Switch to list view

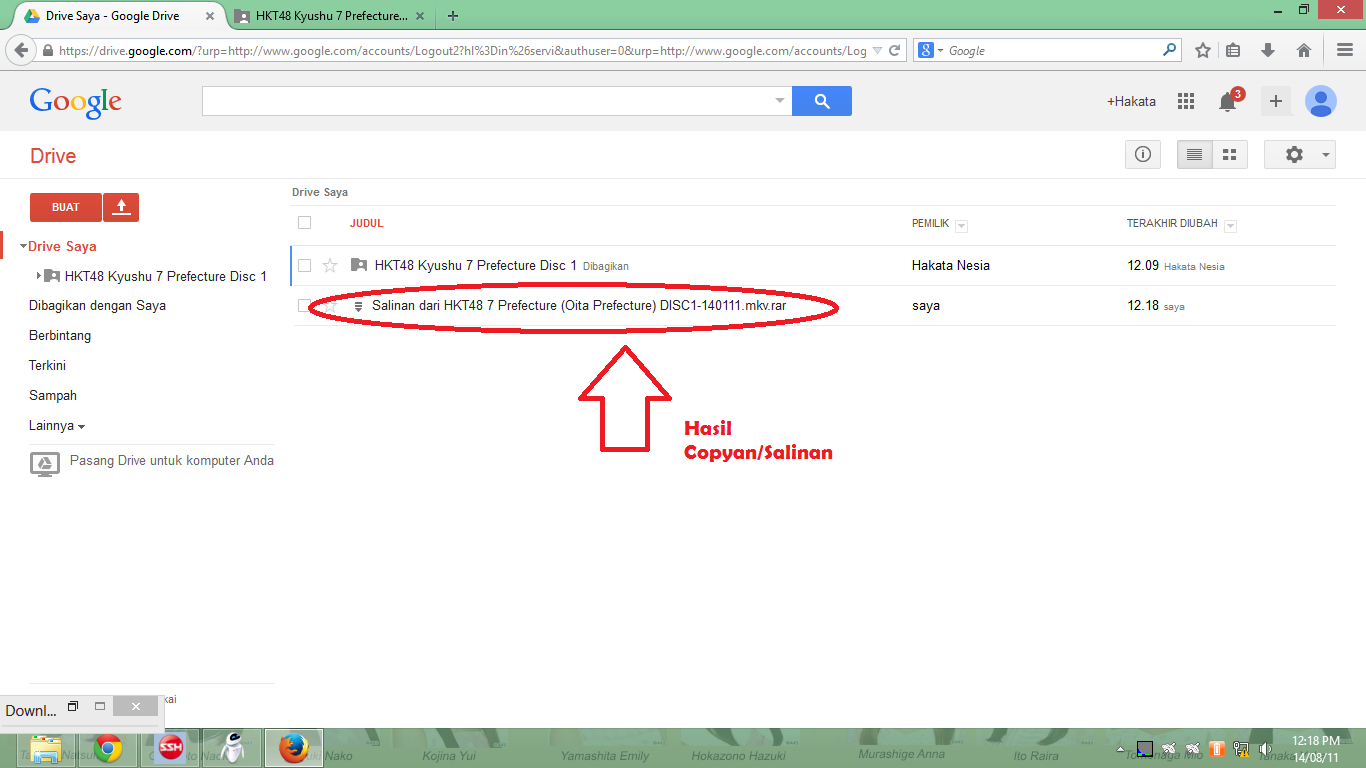1194,155
